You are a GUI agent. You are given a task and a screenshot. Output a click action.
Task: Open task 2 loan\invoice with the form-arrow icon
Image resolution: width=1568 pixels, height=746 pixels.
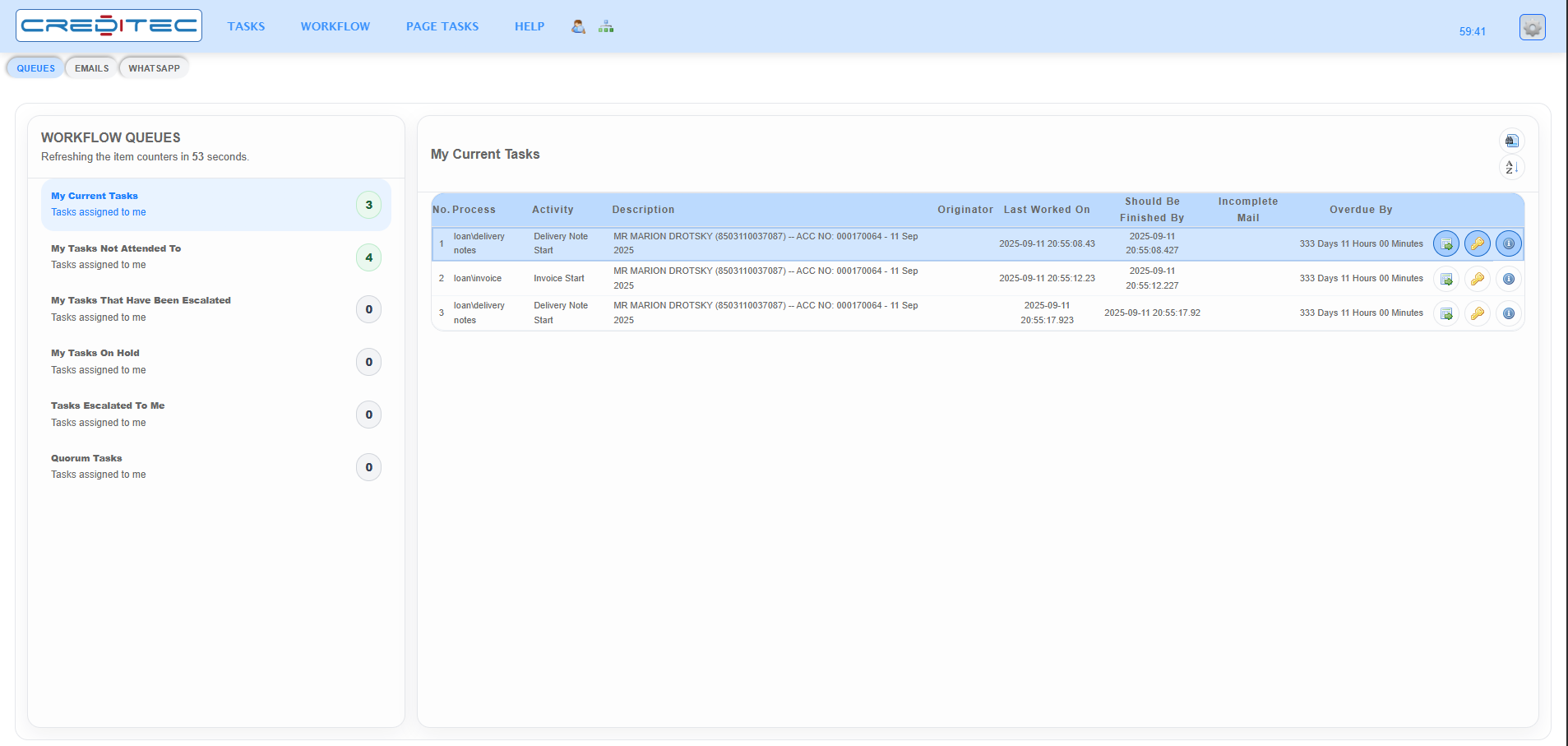coord(1446,279)
